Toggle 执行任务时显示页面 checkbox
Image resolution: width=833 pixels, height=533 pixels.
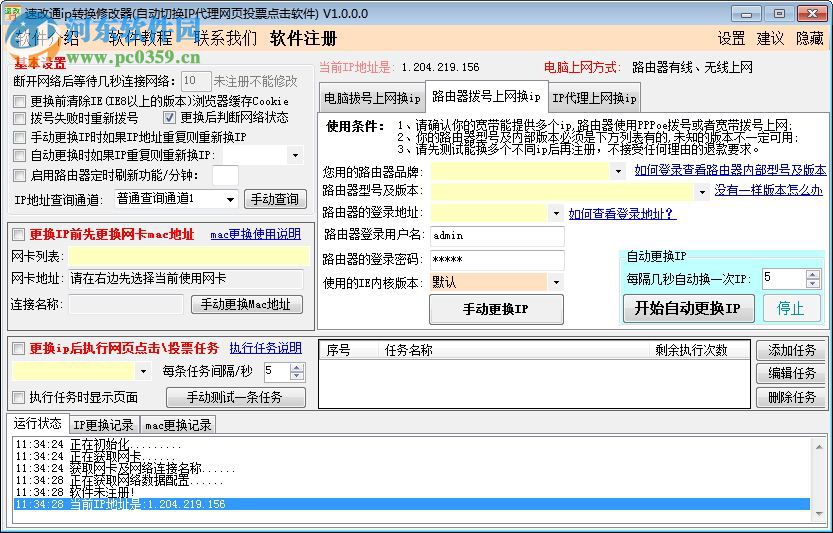click(19, 397)
